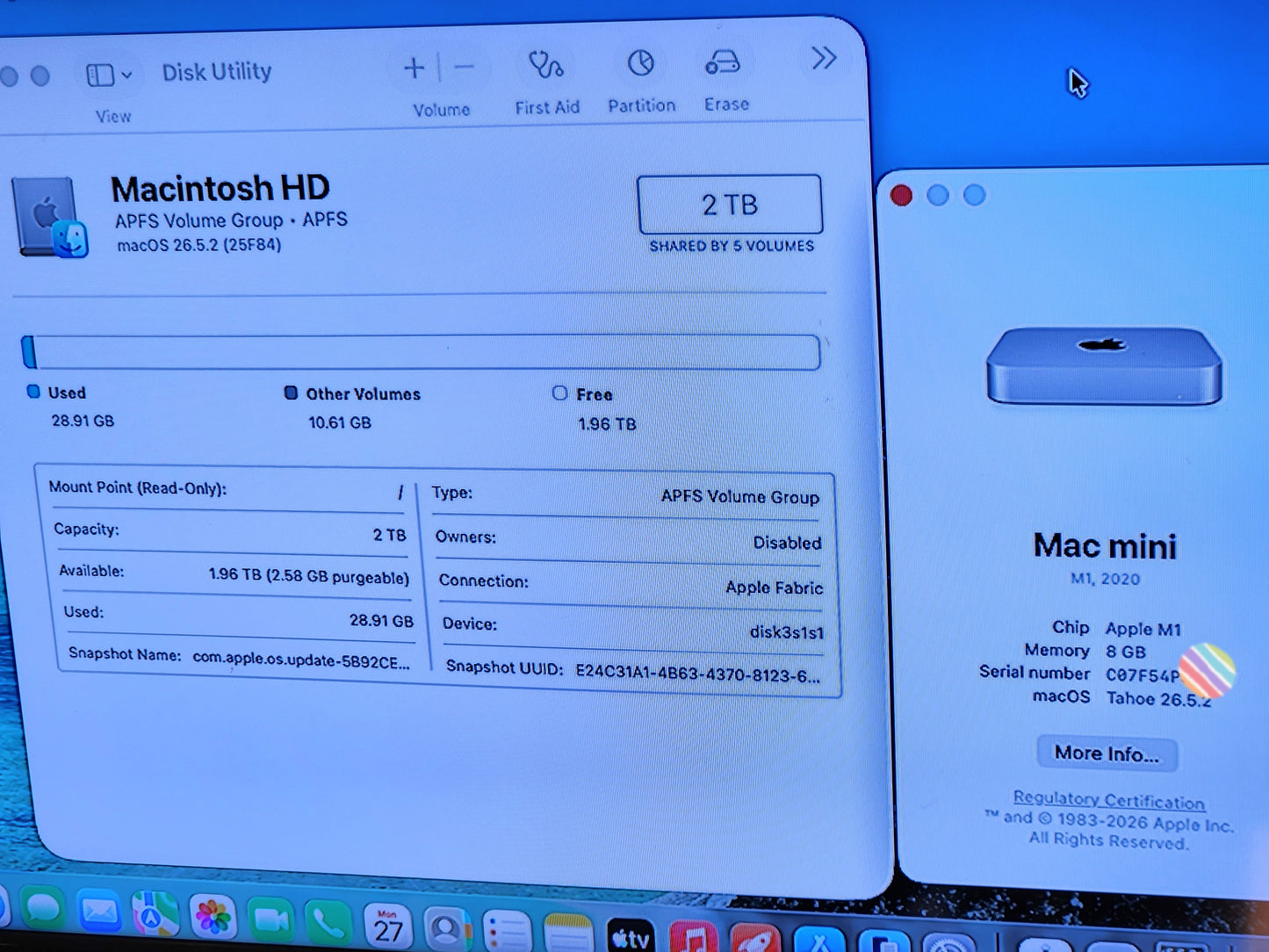Click the 'Apple M1' chip value
Image resolution: width=1269 pixels, height=952 pixels.
point(1143,629)
